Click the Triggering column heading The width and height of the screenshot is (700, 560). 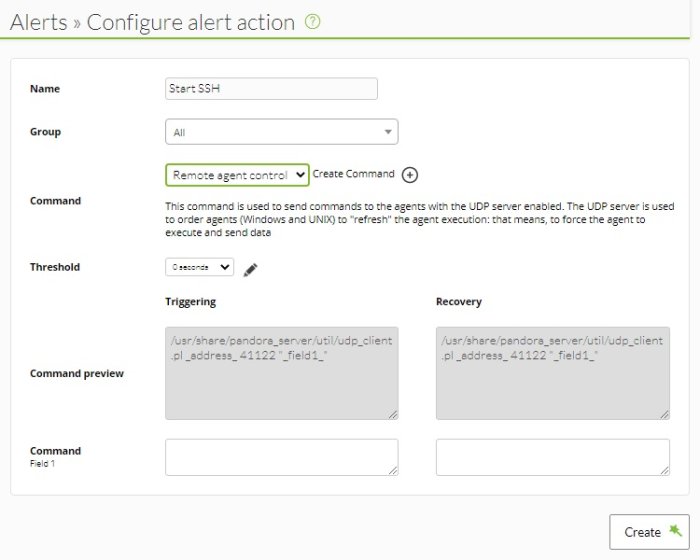(x=191, y=302)
